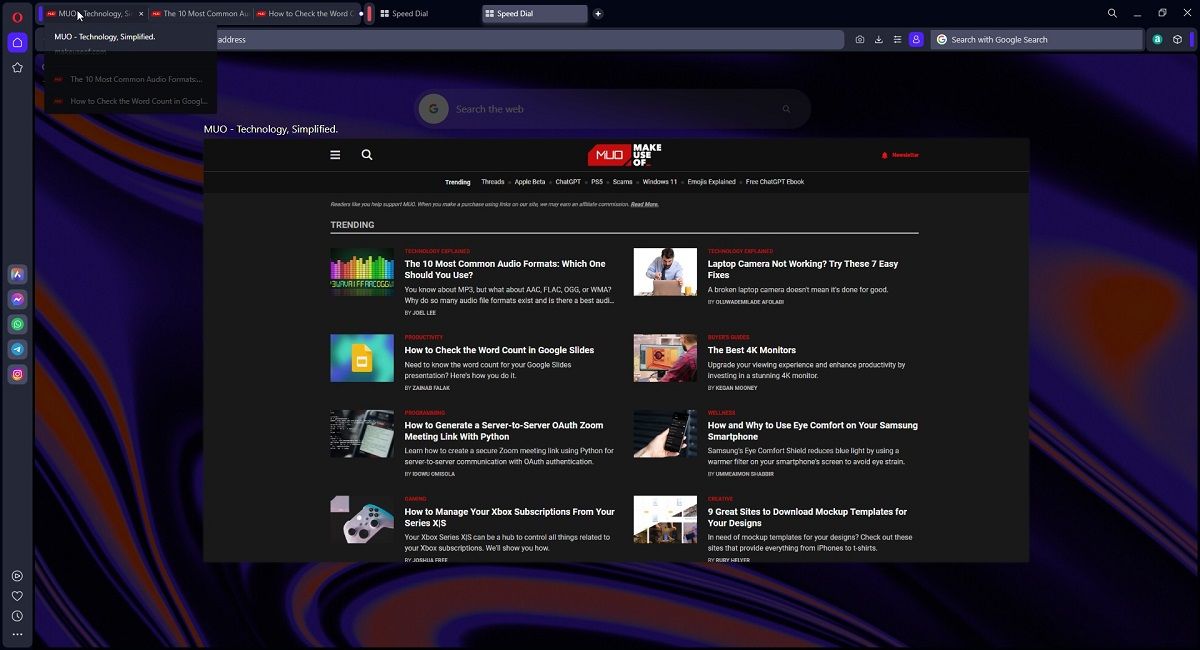Open the extensions cube icon
Screen dimensions: 1200x650
(x=1177, y=40)
